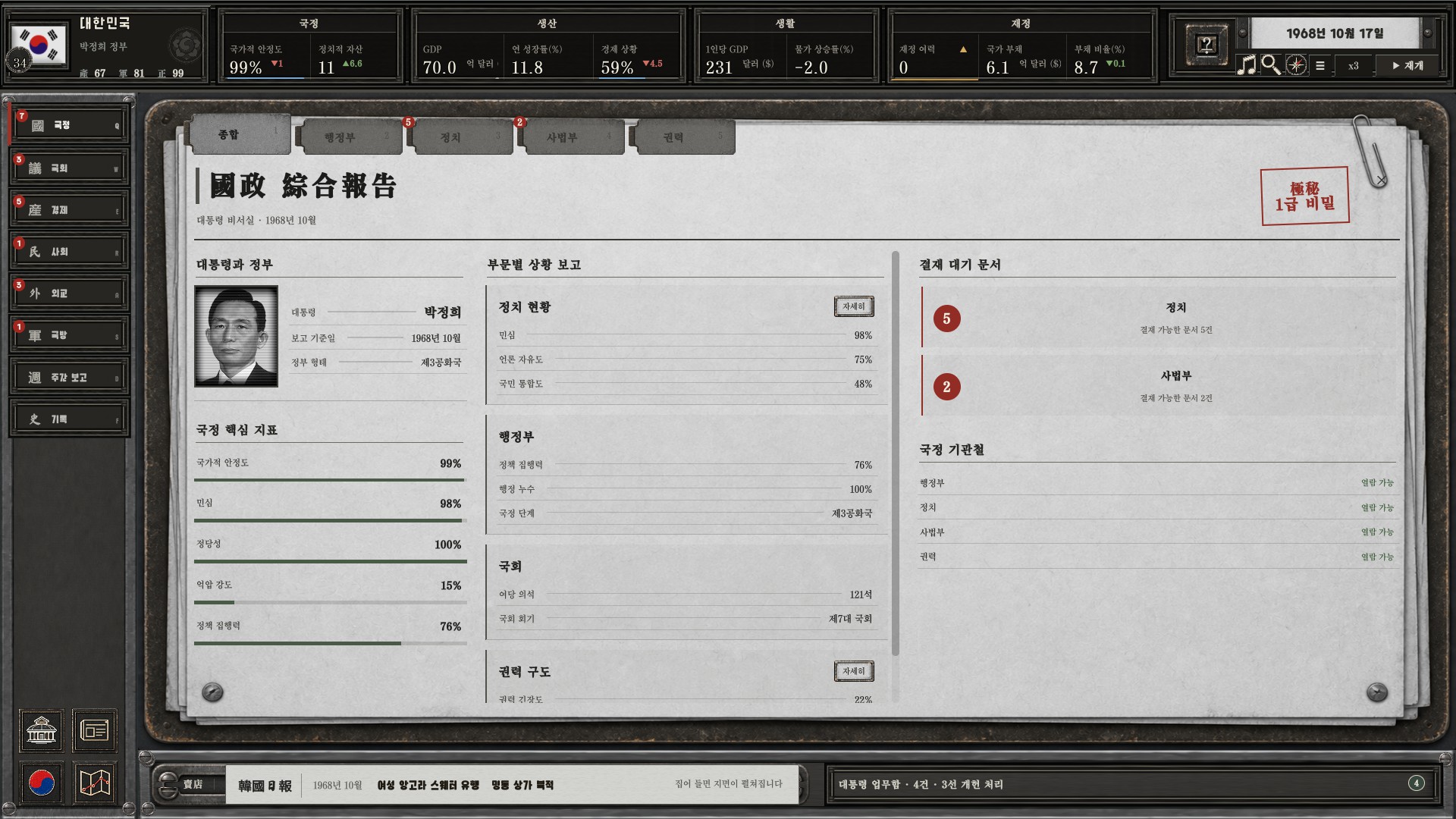
Task: Click the Taegeuk emblem icon
Action: click(x=42, y=783)
